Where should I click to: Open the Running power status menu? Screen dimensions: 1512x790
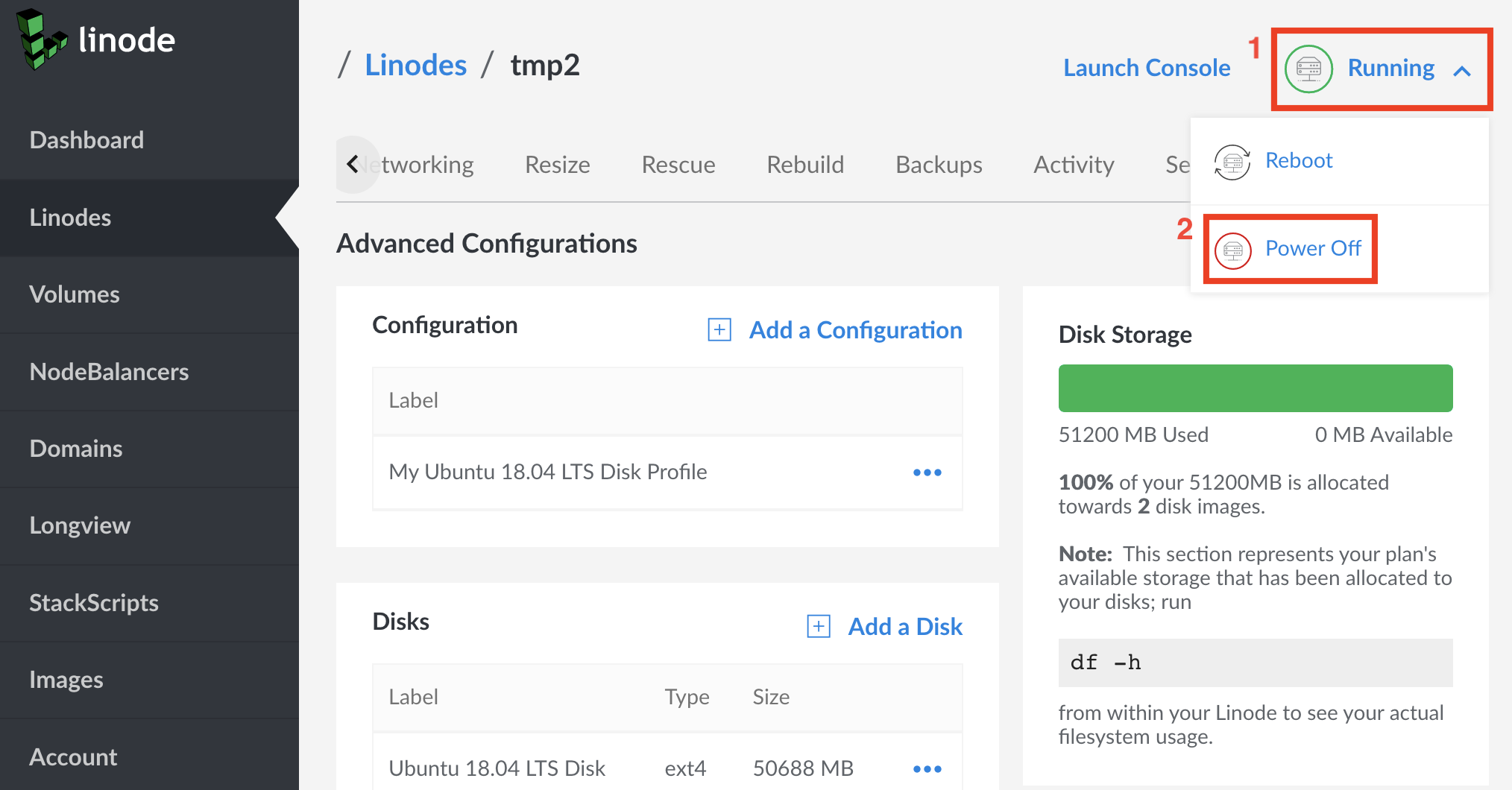(x=1380, y=69)
